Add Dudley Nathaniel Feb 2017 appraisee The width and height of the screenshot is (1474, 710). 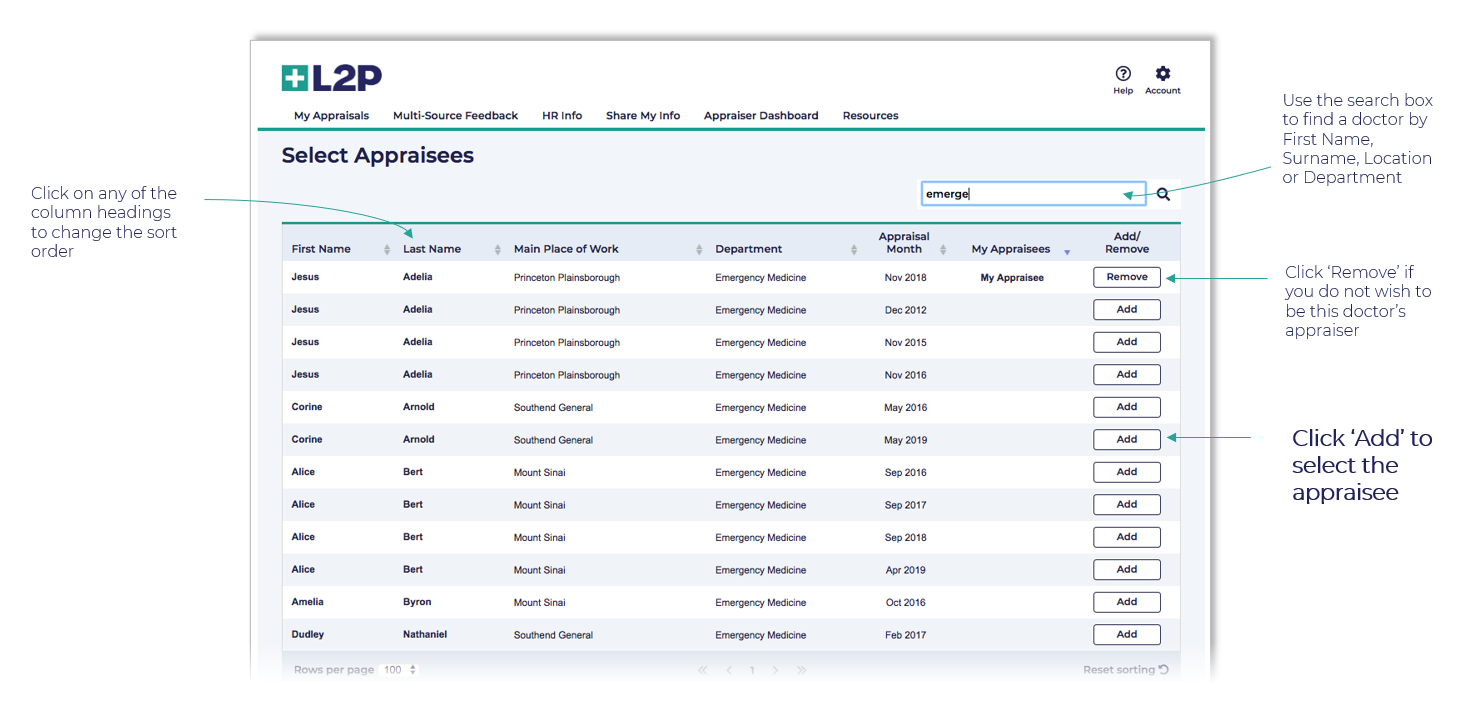[x=1126, y=635]
